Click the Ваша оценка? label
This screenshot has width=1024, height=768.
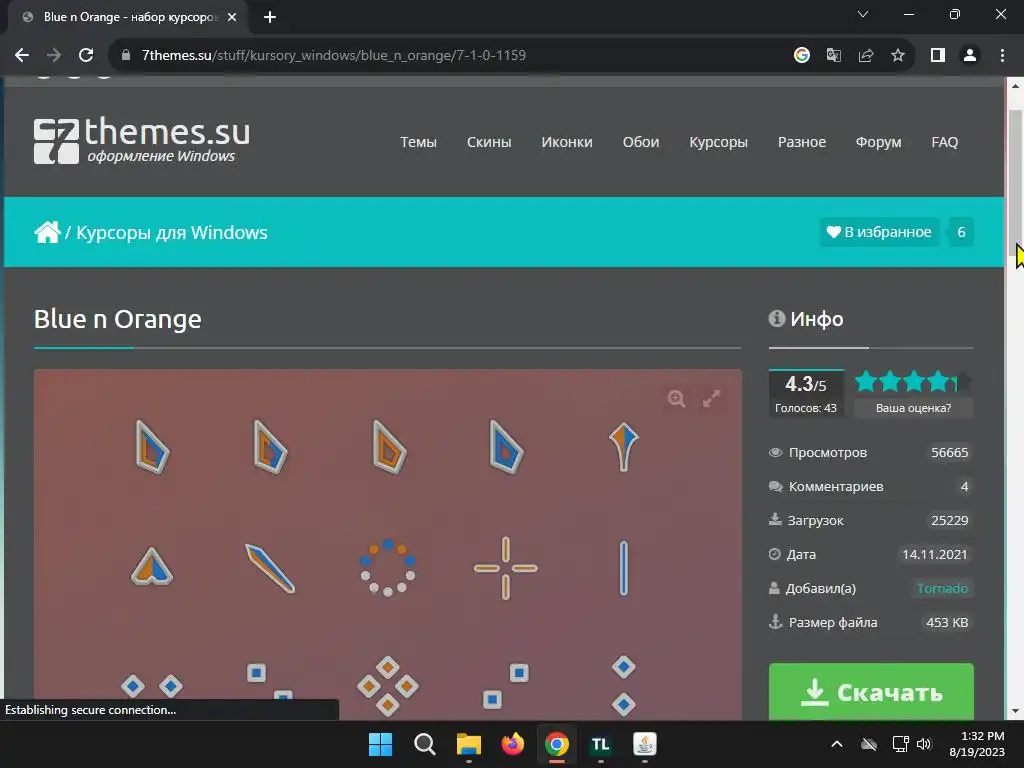pyautogui.click(x=913, y=408)
